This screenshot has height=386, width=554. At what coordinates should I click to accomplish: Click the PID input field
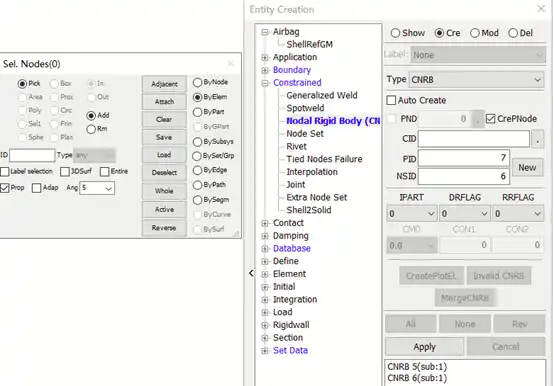(464, 158)
